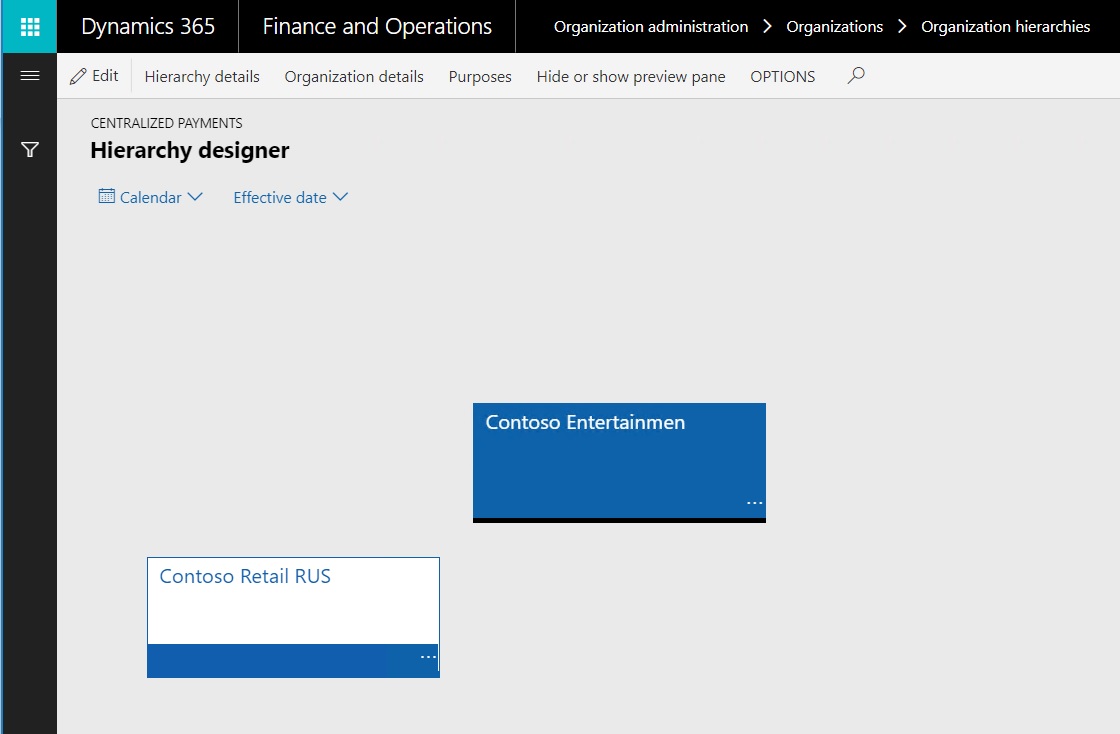Open Hierarchy details
Viewport: 1120px width, 734px height.
tap(202, 76)
